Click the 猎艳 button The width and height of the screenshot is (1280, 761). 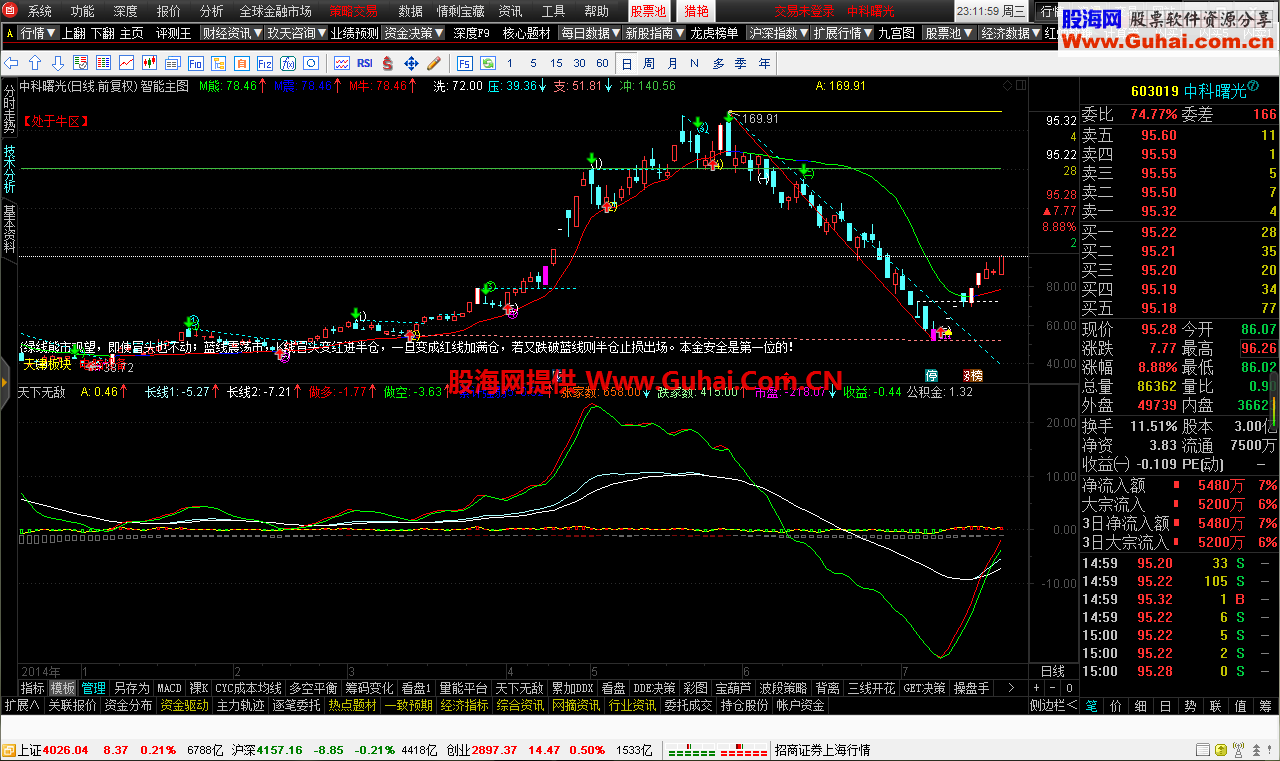click(x=696, y=11)
